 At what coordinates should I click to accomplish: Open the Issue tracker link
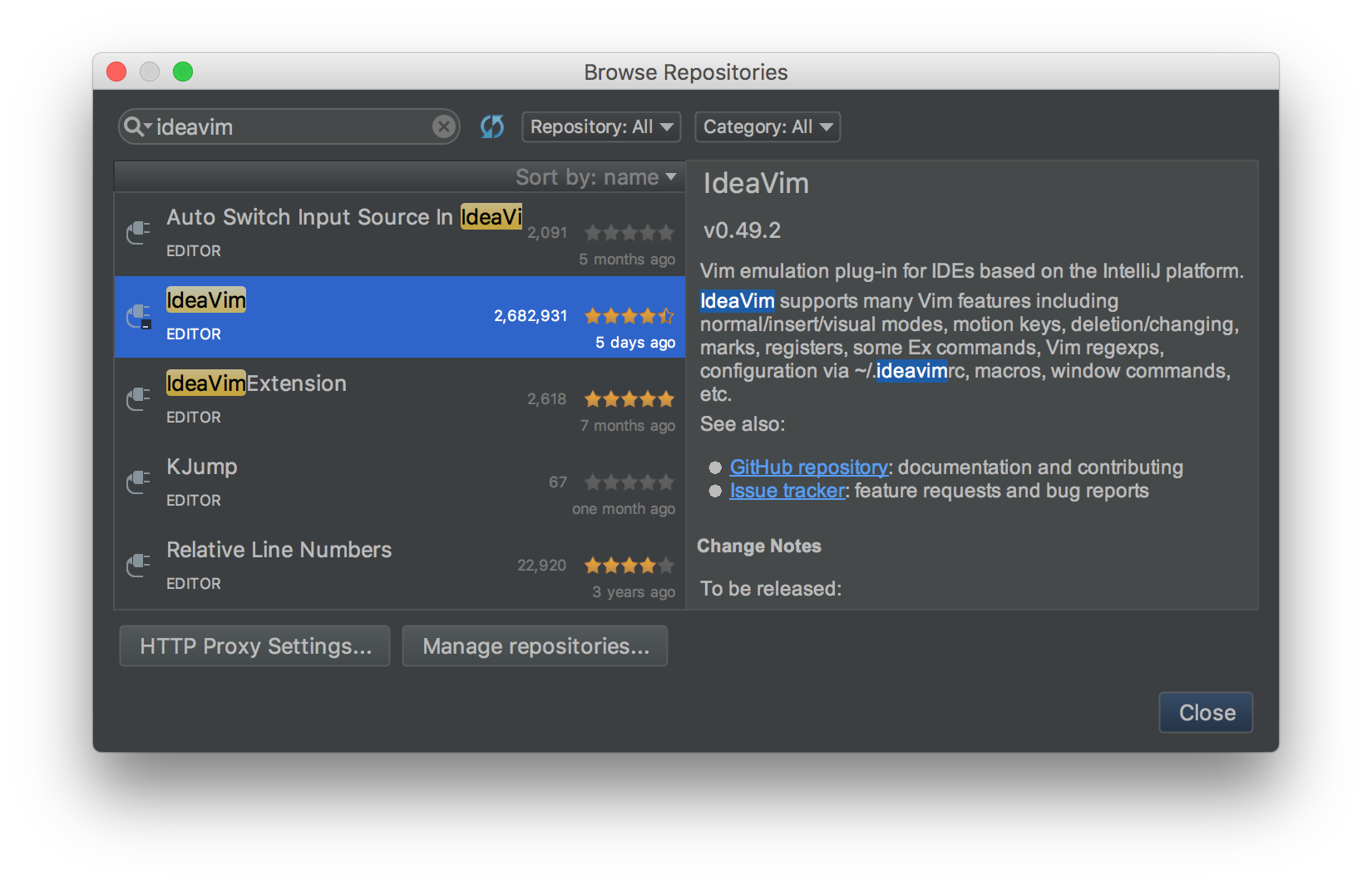(787, 491)
